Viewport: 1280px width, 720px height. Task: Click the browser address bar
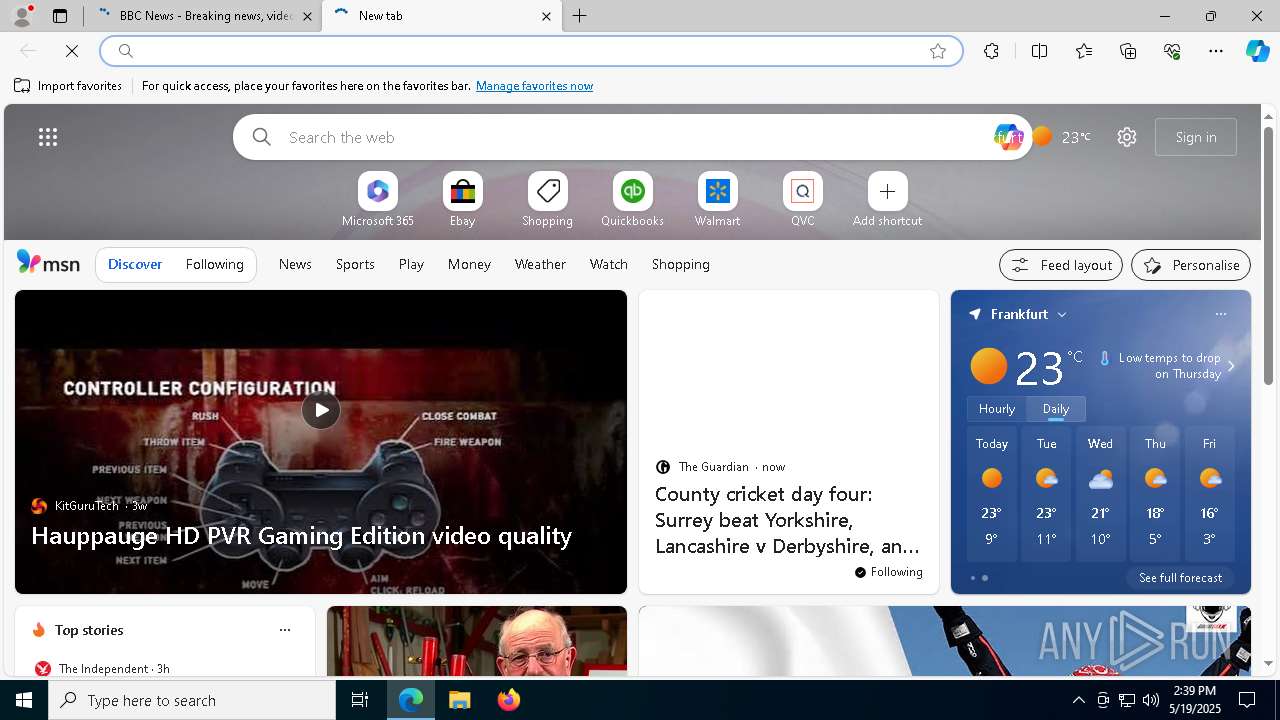click(x=530, y=51)
